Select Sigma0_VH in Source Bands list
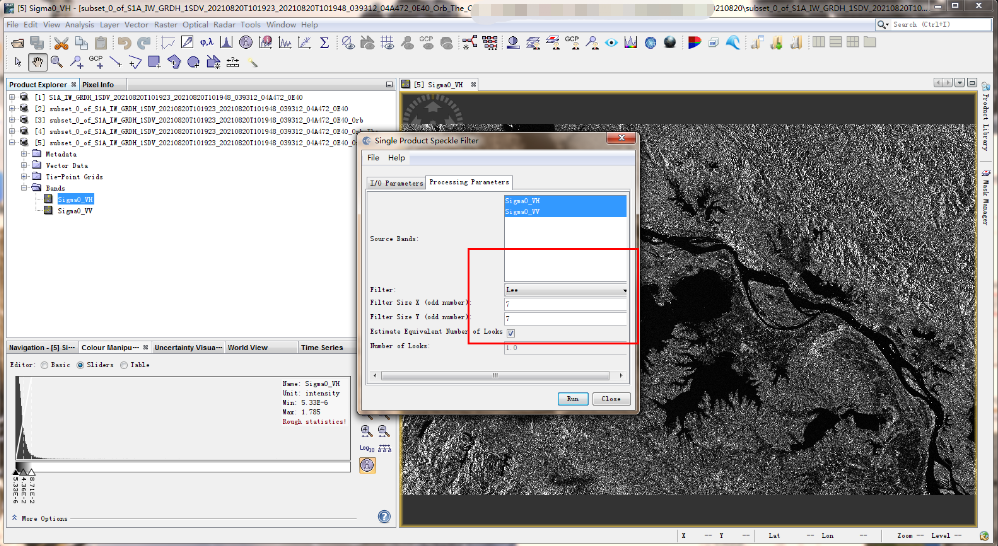Screen dimensions: 998x546 (x=565, y=200)
